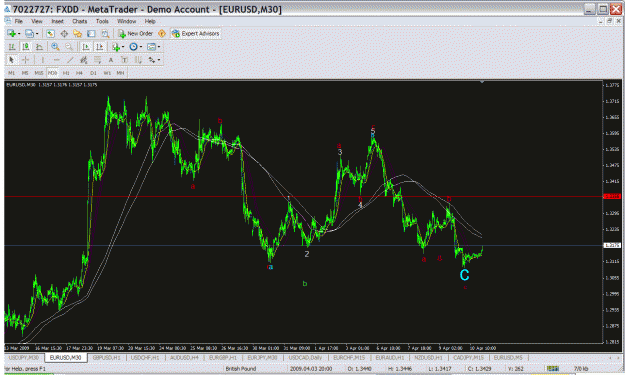Switch to the EURUSD,M5 chart tab
The height and width of the screenshot is (375, 625).
[x=508, y=357]
